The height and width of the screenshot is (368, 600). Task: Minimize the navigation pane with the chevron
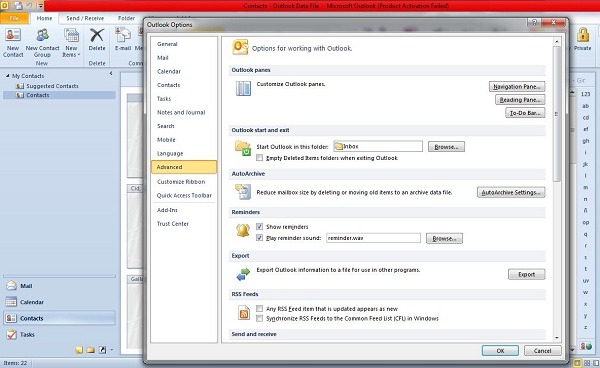pyautogui.click(x=111, y=73)
